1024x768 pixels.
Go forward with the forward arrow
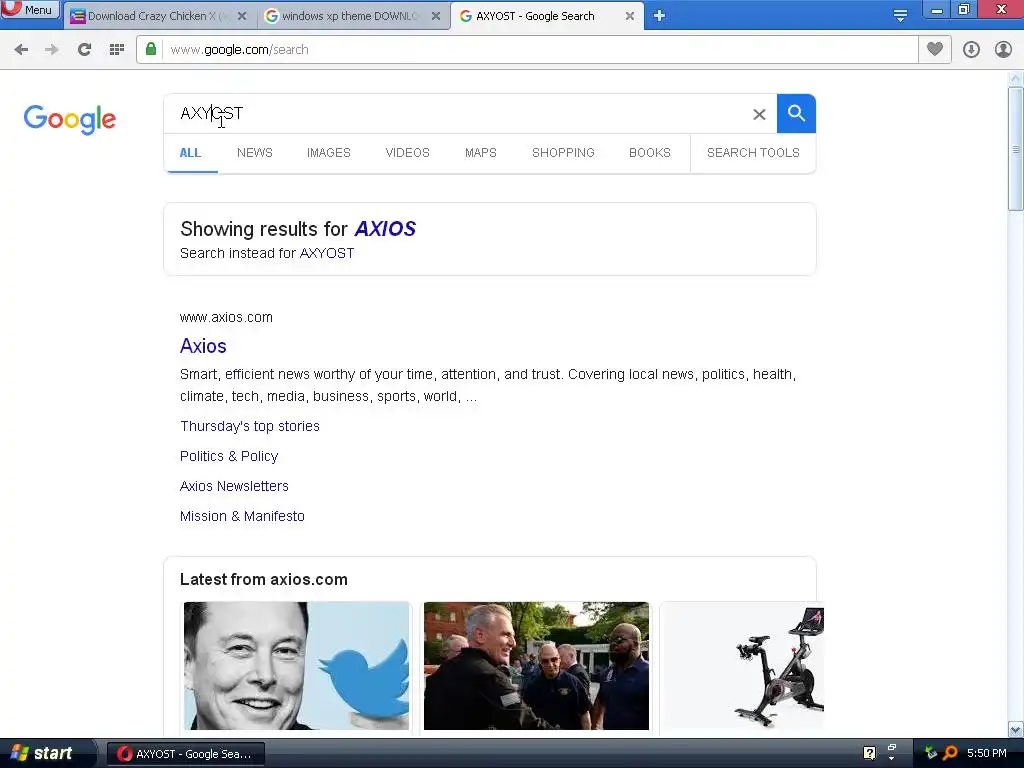pos(52,50)
